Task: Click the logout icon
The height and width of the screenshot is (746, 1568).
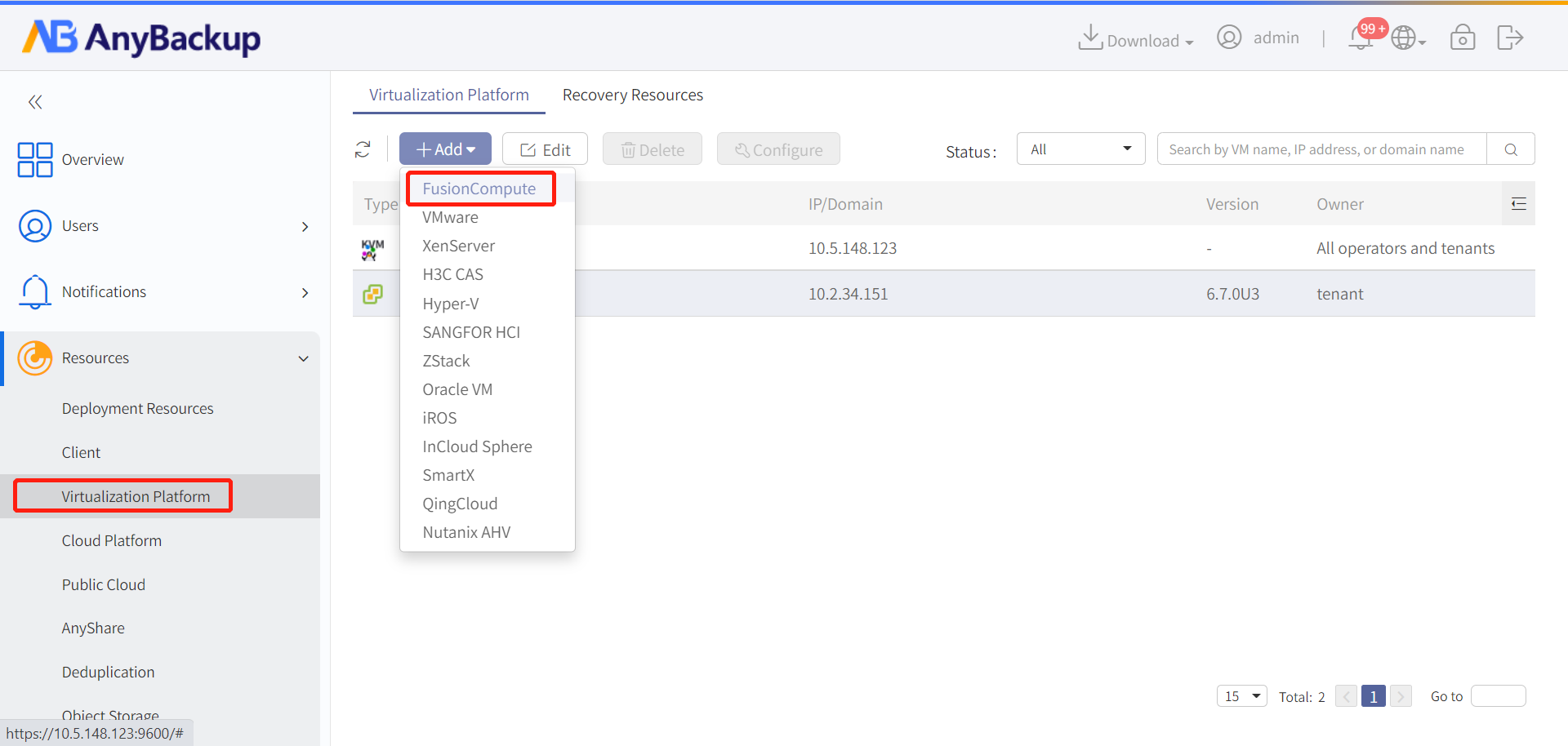Action: (x=1510, y=38)
